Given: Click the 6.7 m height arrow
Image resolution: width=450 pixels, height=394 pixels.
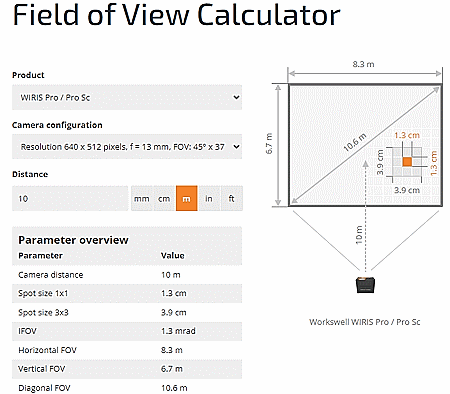Looking at the screenshot, I should (278, 145).
